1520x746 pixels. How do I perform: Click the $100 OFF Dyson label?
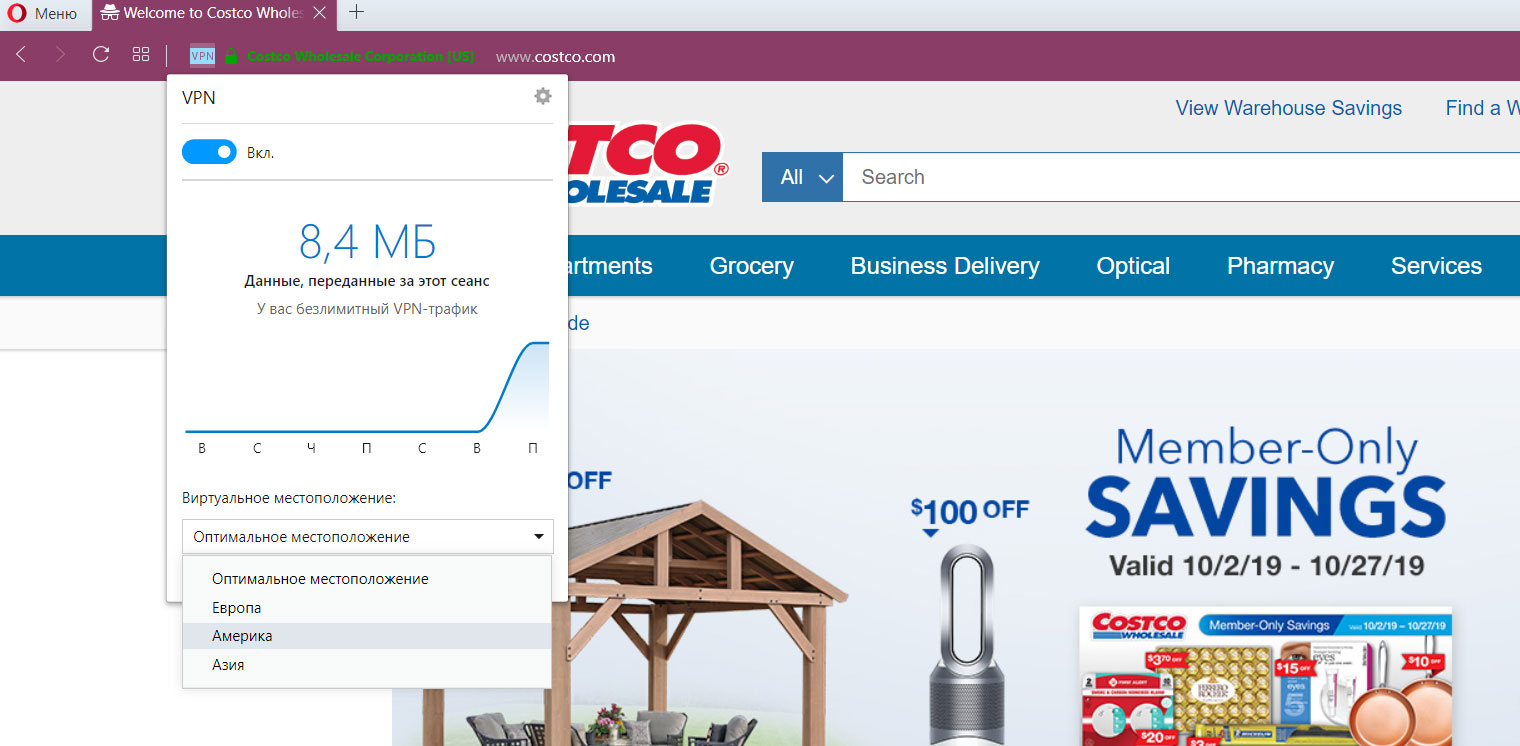(969, 512)
